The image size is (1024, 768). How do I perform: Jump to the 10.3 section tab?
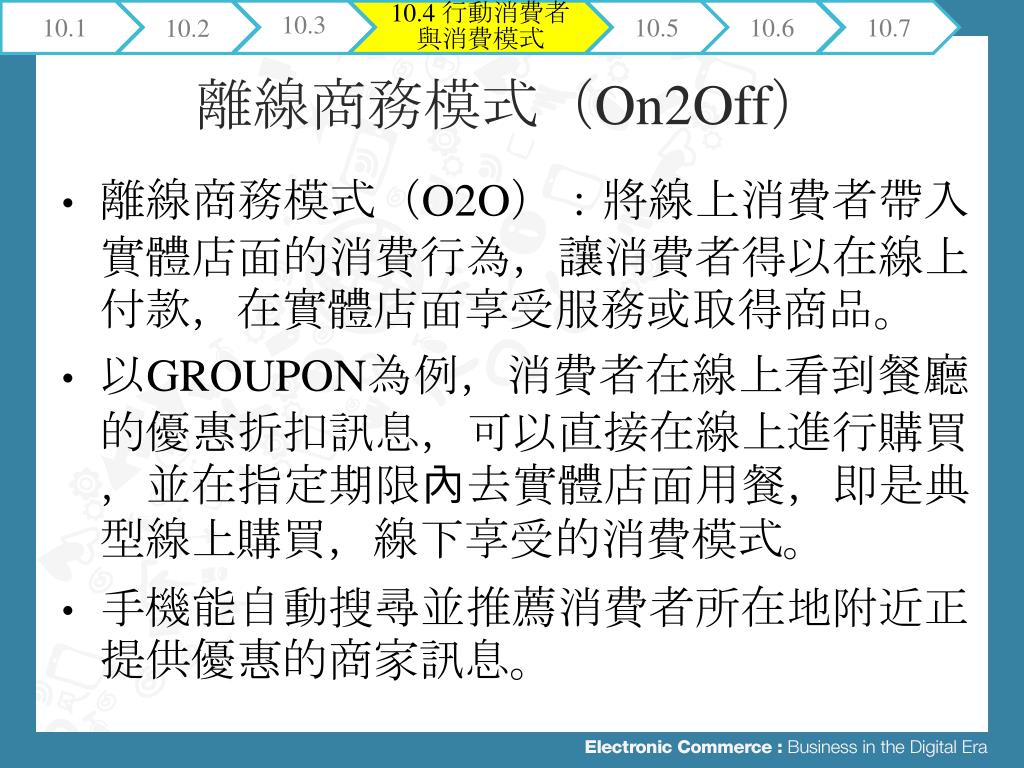coord(304,26)
